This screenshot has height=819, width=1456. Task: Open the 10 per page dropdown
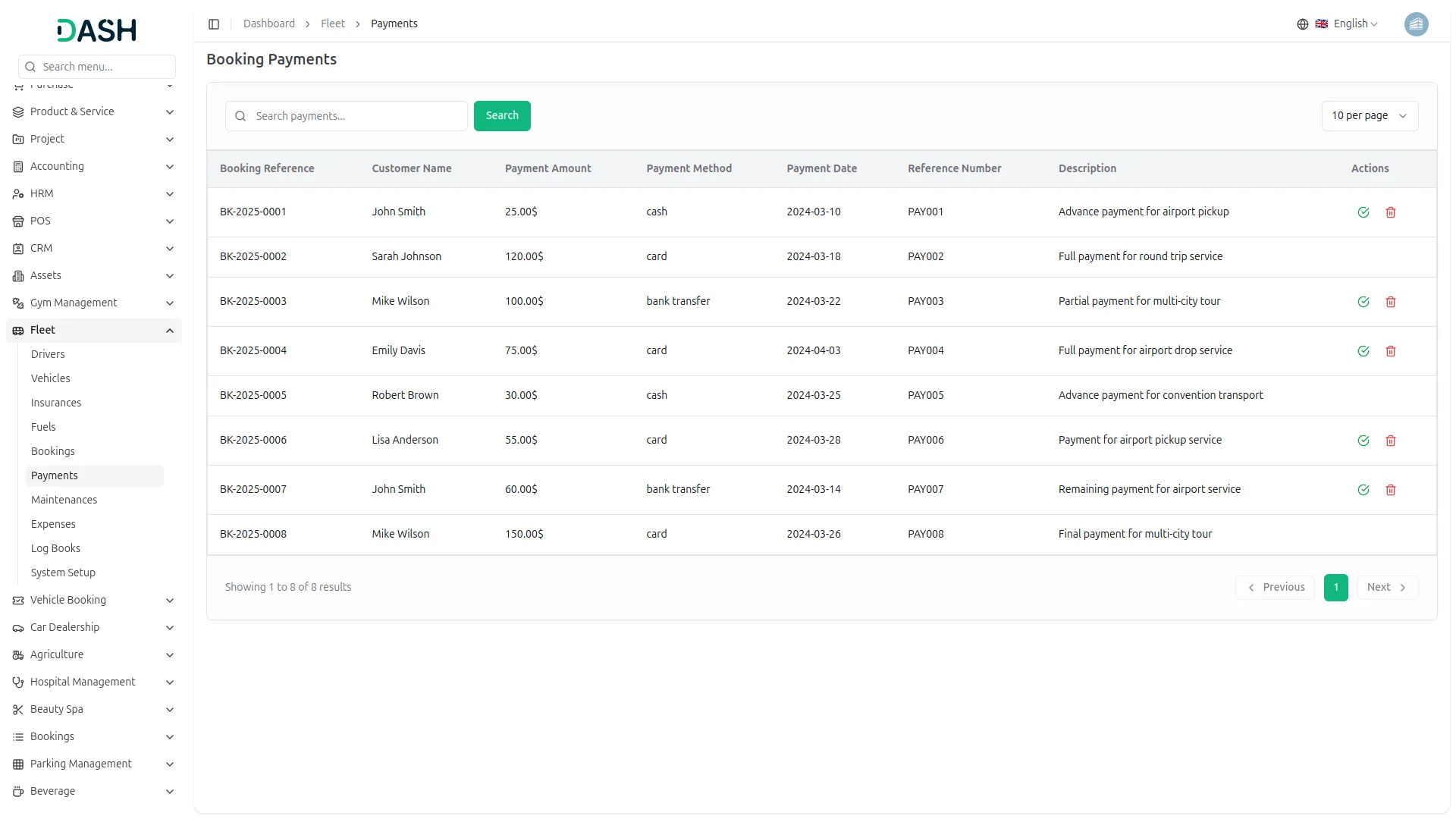[1369, 116]
